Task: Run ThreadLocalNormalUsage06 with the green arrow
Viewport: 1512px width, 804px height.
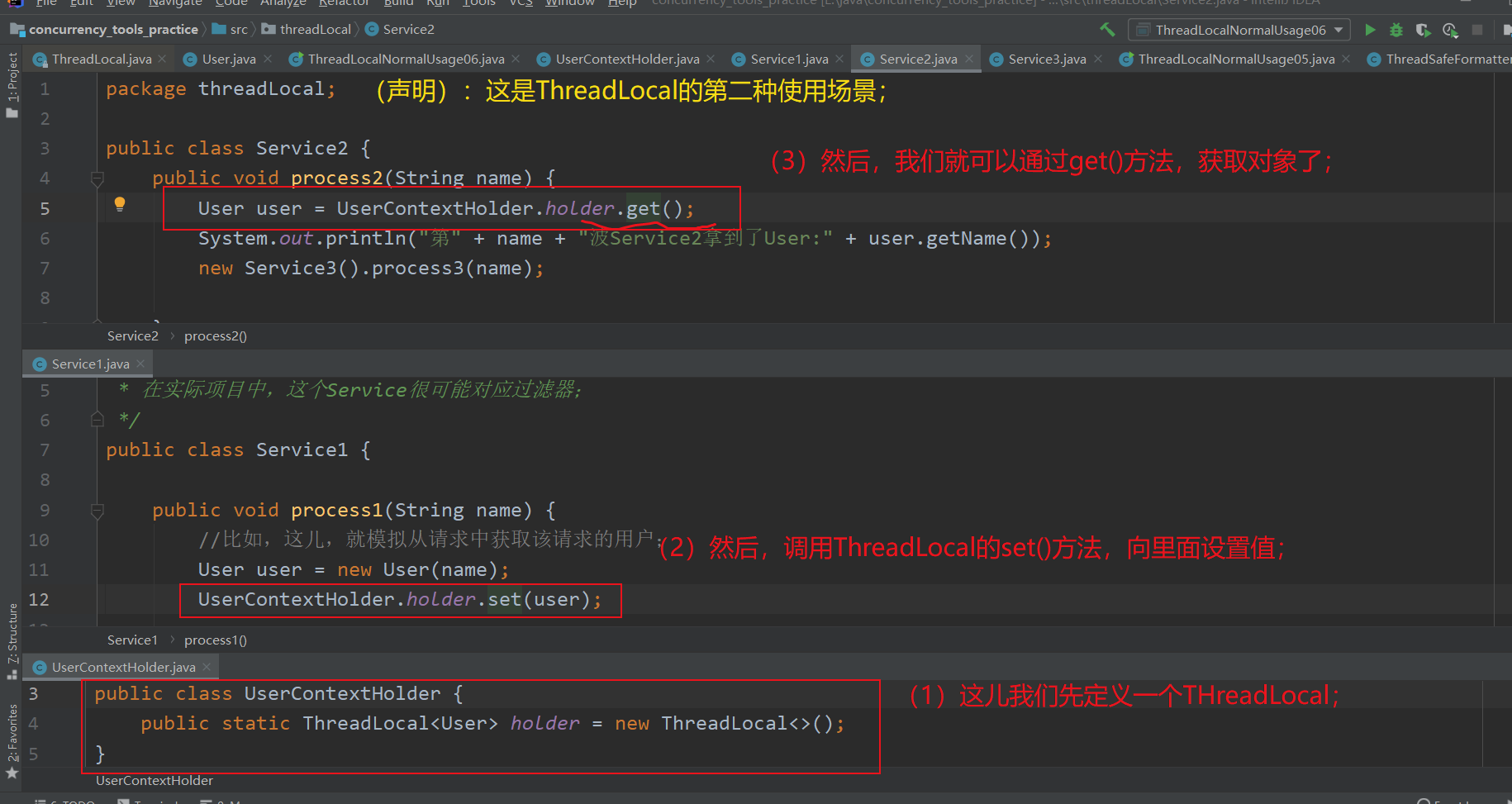Action: pos(1370,30)
